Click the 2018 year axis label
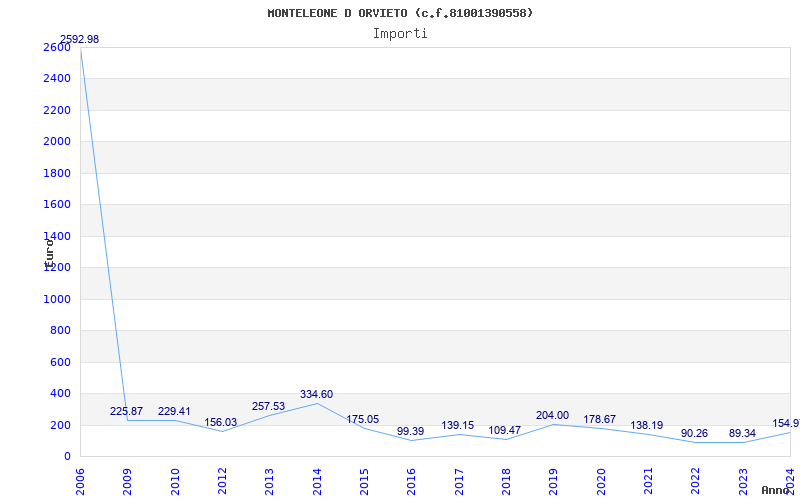Image resolution: width=800 pixels, height=500 pixels. [506, 482]
